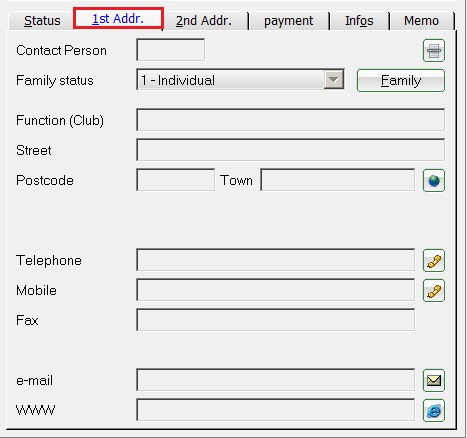
Task: Go to the payment tab
Action: (x=288, y=21)
